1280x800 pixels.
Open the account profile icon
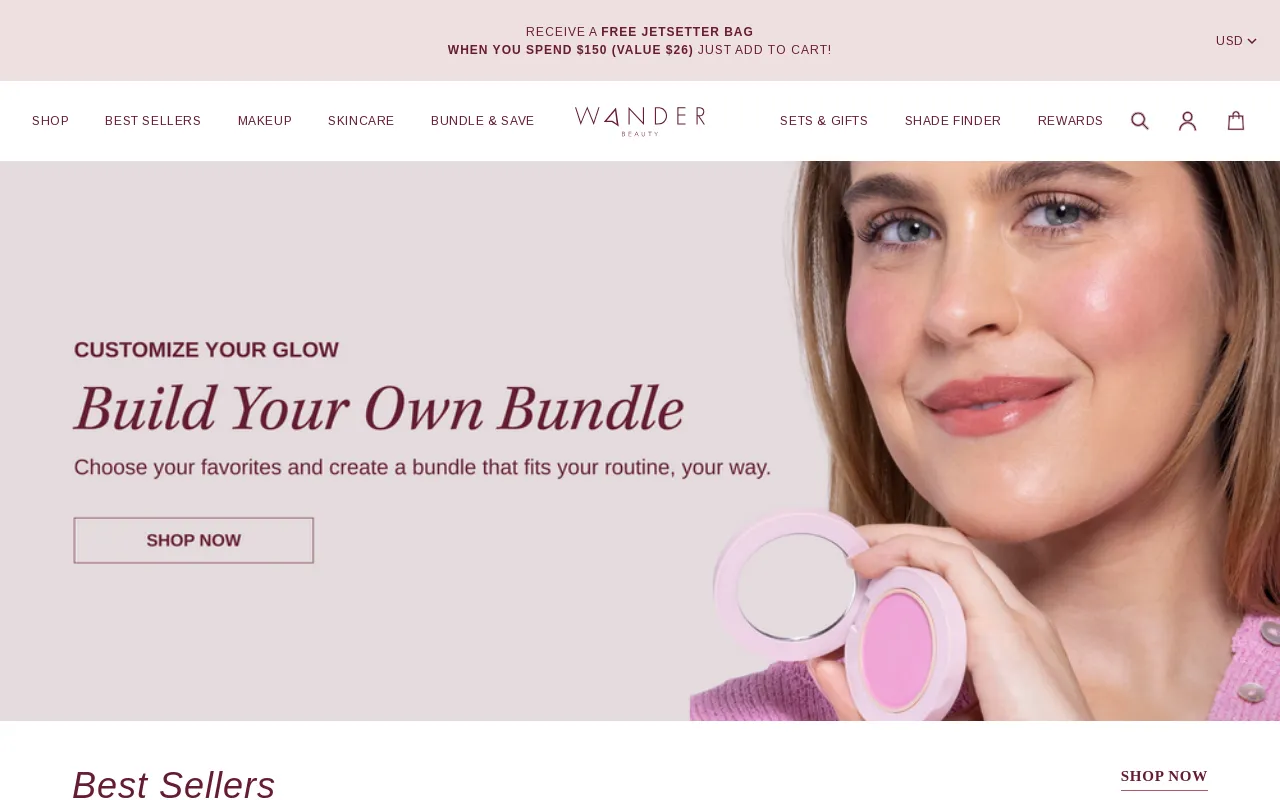coord(1187,121)
